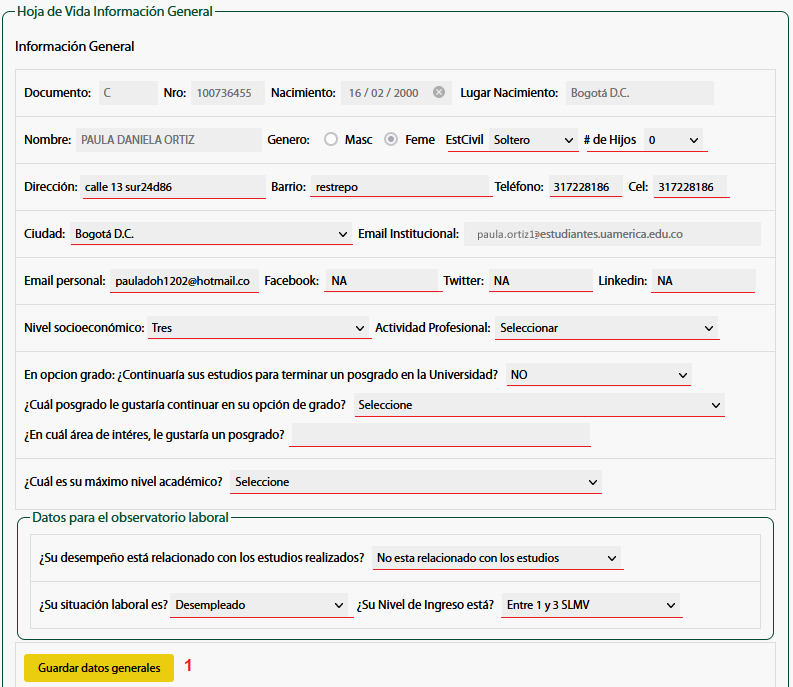
Task: Click the Twitter input field
Action: pyautogui.click(x=540, y=281)
